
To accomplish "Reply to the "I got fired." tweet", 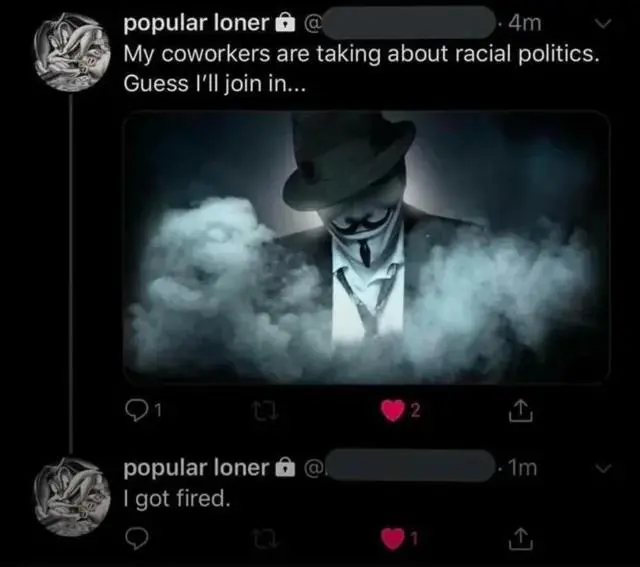I will 137,539.
